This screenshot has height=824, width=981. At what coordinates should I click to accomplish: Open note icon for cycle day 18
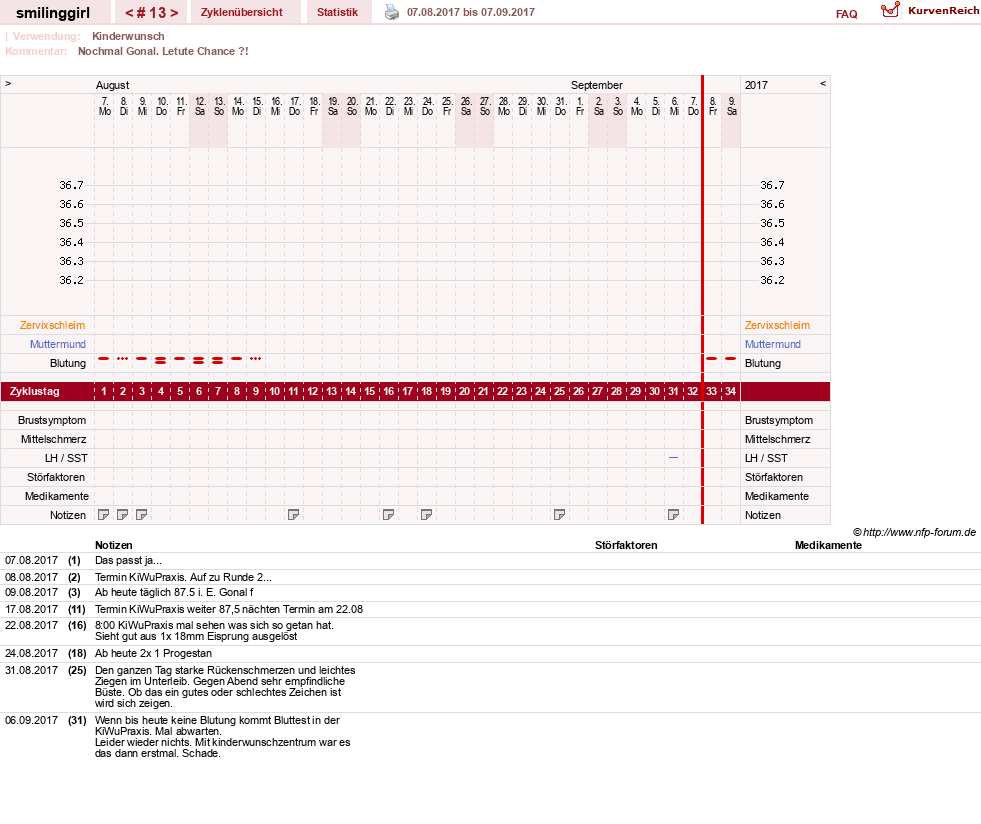(427, 515)
